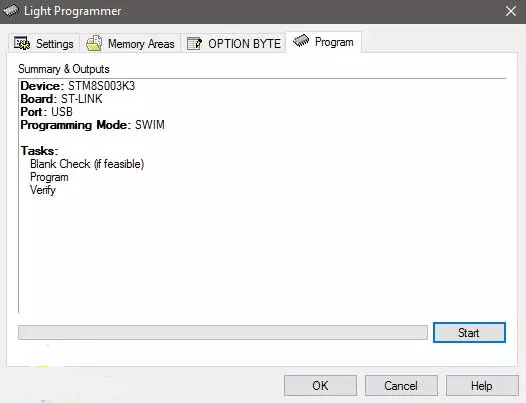Open the Memory Areas tab label

point(141,44)
